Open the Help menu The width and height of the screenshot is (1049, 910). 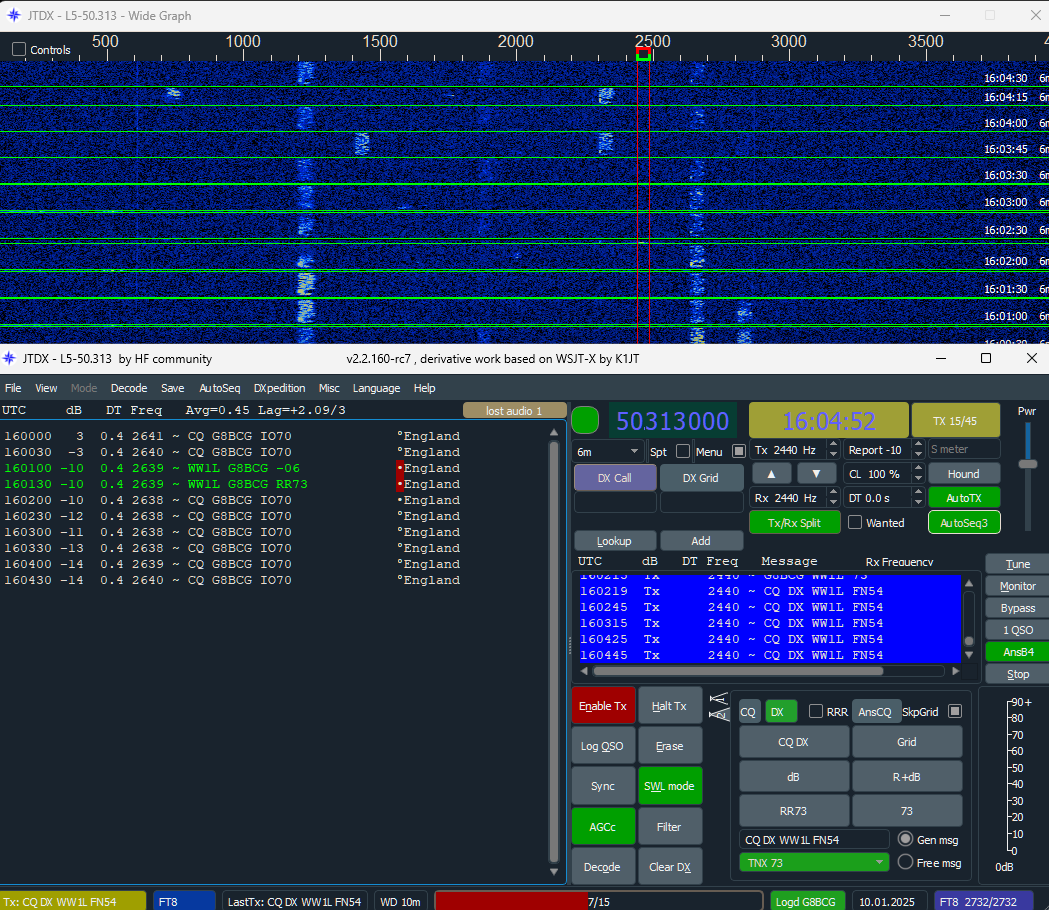(424, 388)
